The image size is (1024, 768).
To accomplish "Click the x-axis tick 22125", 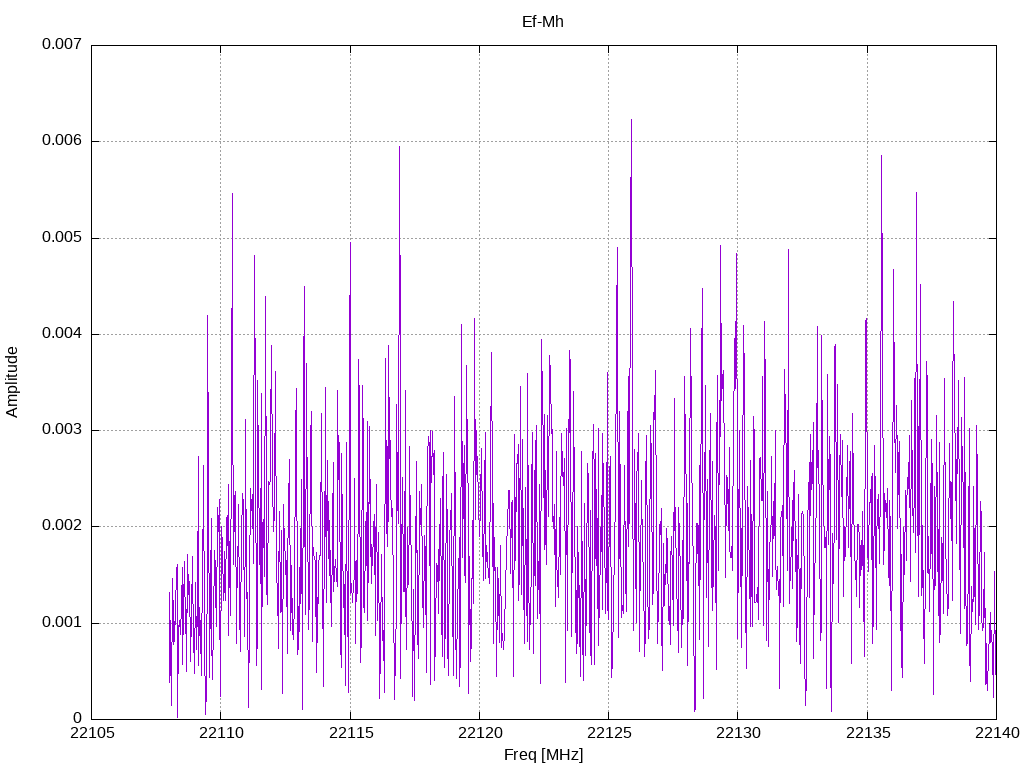I will 609,733.
